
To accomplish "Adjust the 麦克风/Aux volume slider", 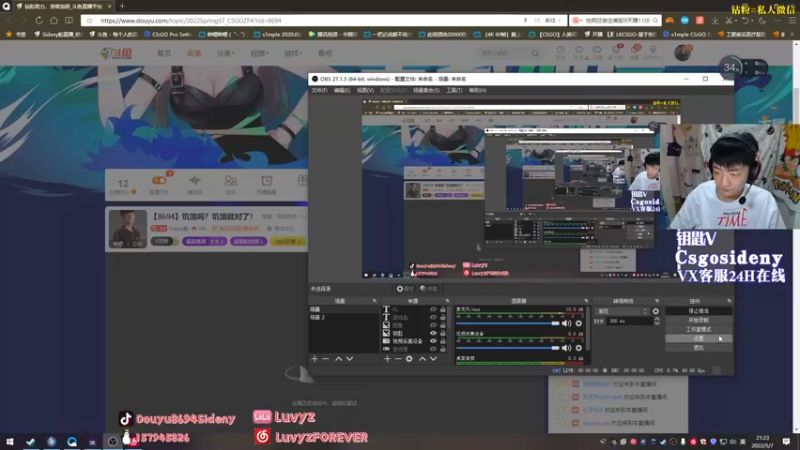I will pyautogui.click(x=508, y=323).
